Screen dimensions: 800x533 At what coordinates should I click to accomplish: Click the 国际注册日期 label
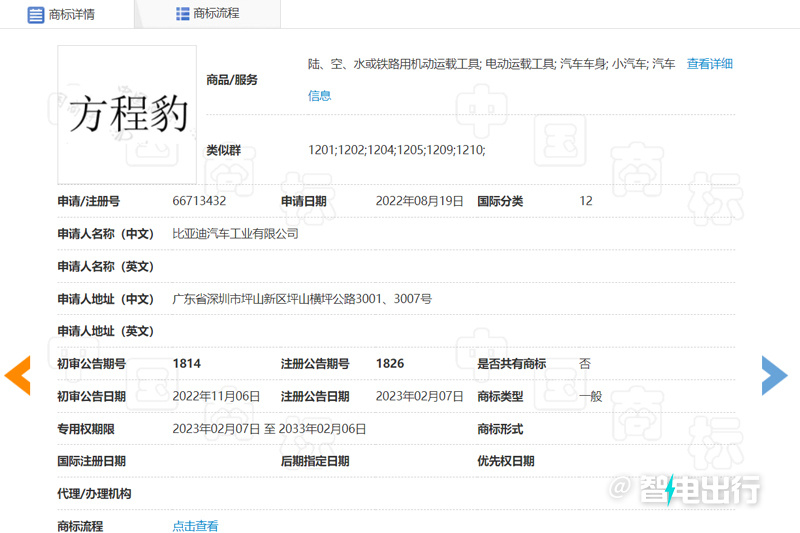tap(91, 462)
